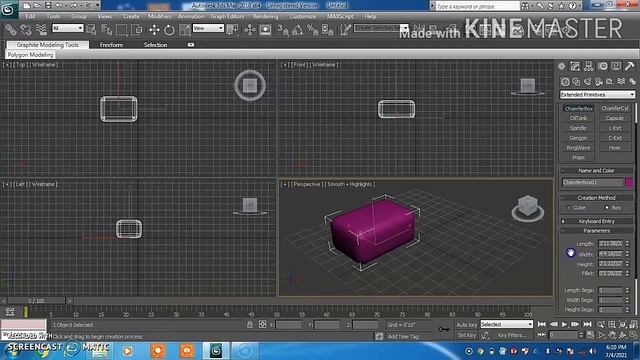
Task: Click the Spindle primitive button
Action: point(578,128)
